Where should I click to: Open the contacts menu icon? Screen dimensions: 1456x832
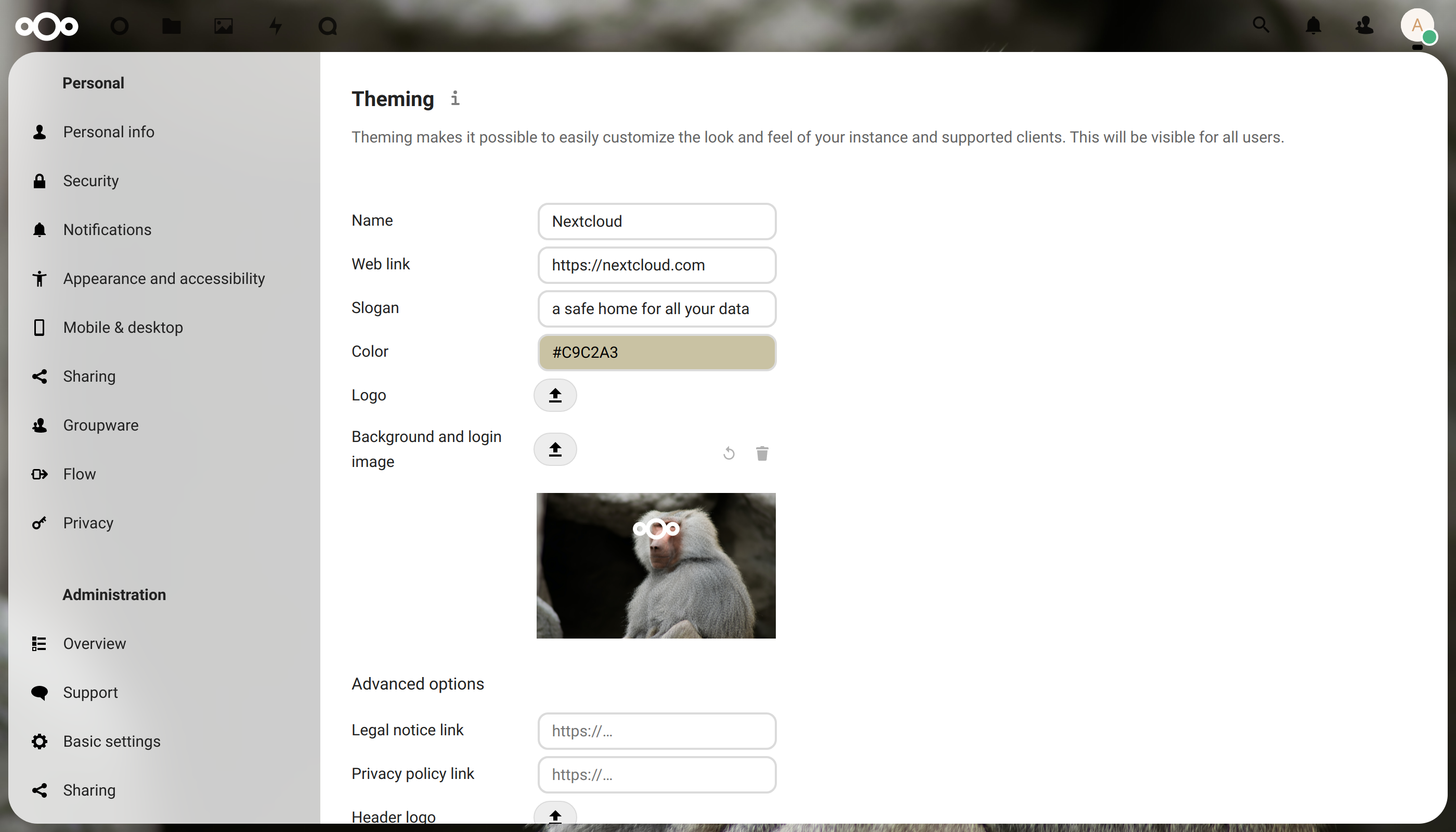(1364, 25)
